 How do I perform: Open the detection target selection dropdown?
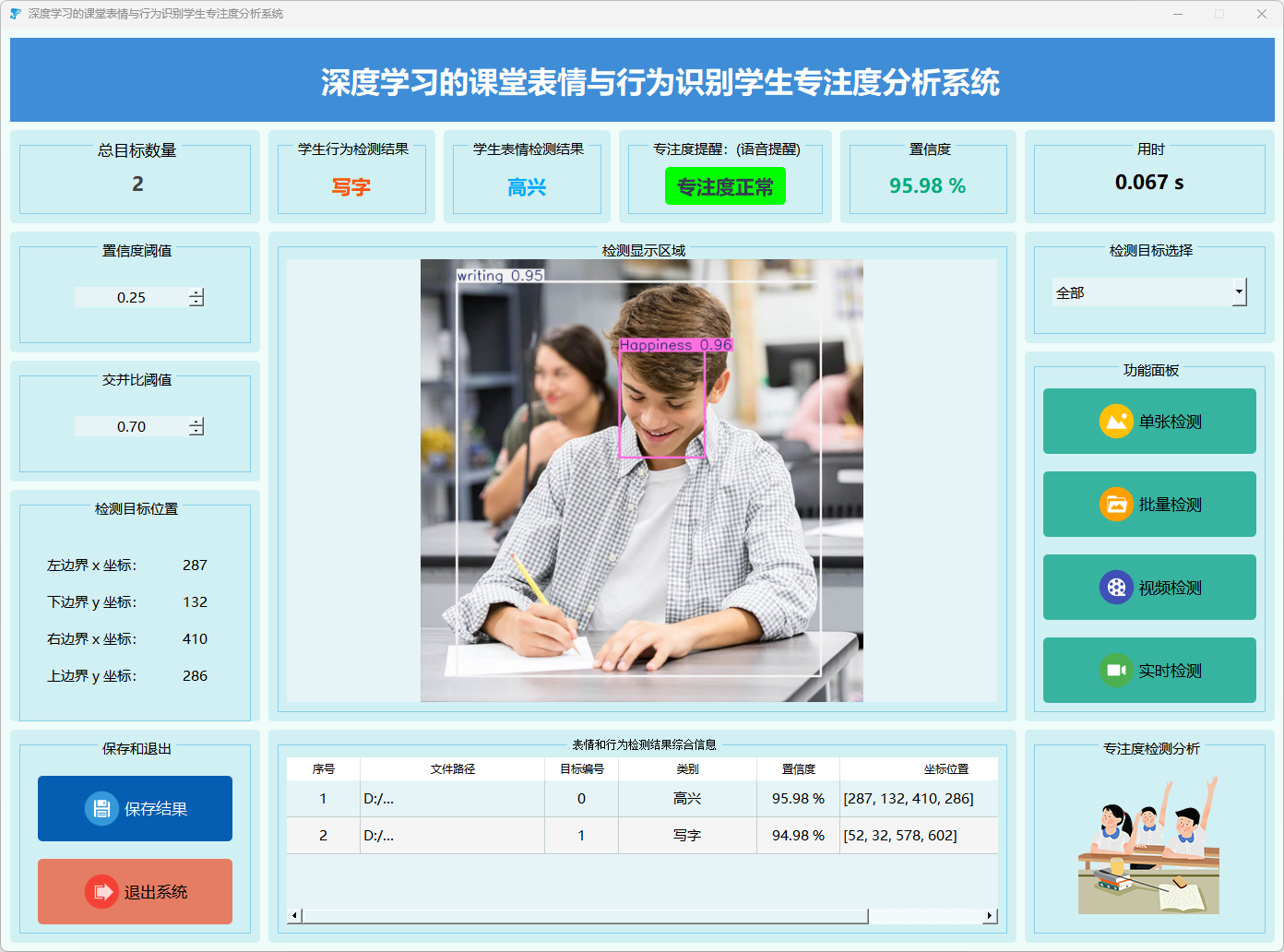(x=1239, y=292)
